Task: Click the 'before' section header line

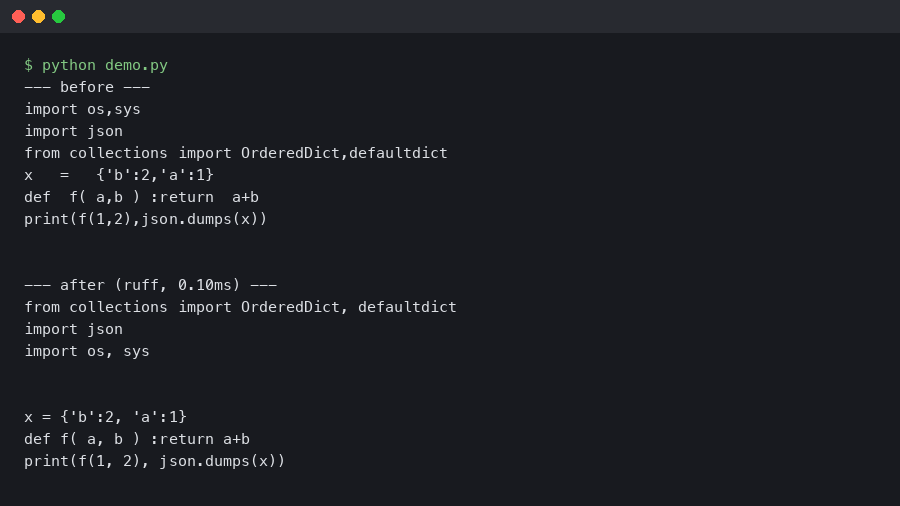Action: [87, 87]
